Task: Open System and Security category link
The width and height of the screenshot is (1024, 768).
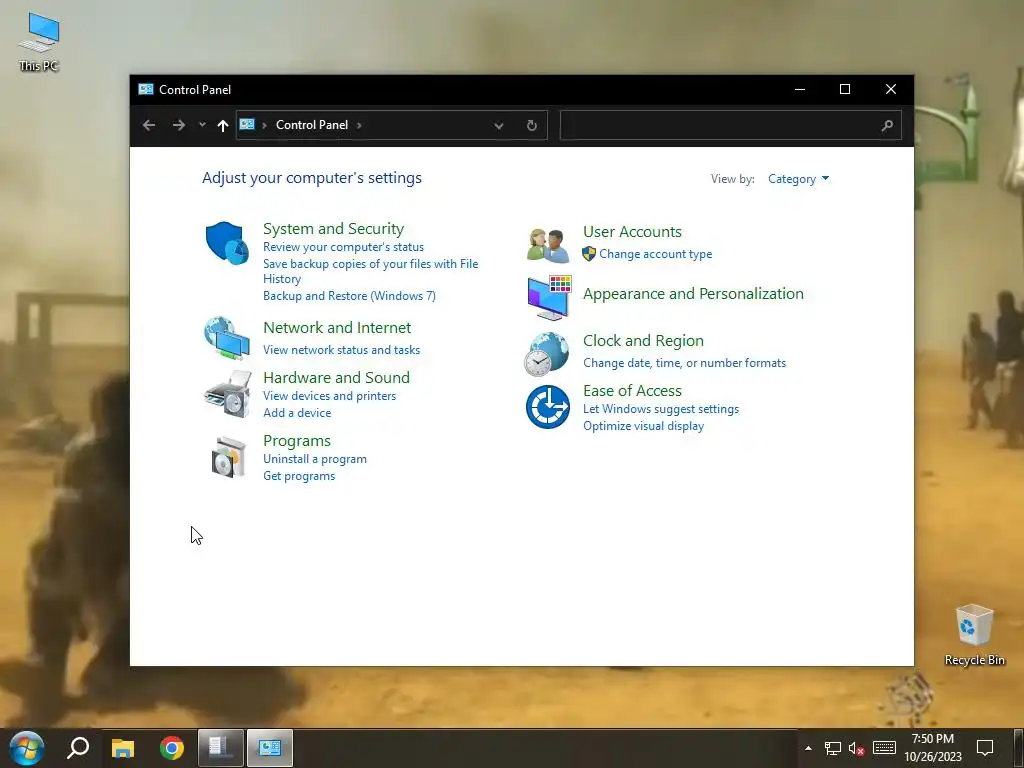Action: [333, 229]
